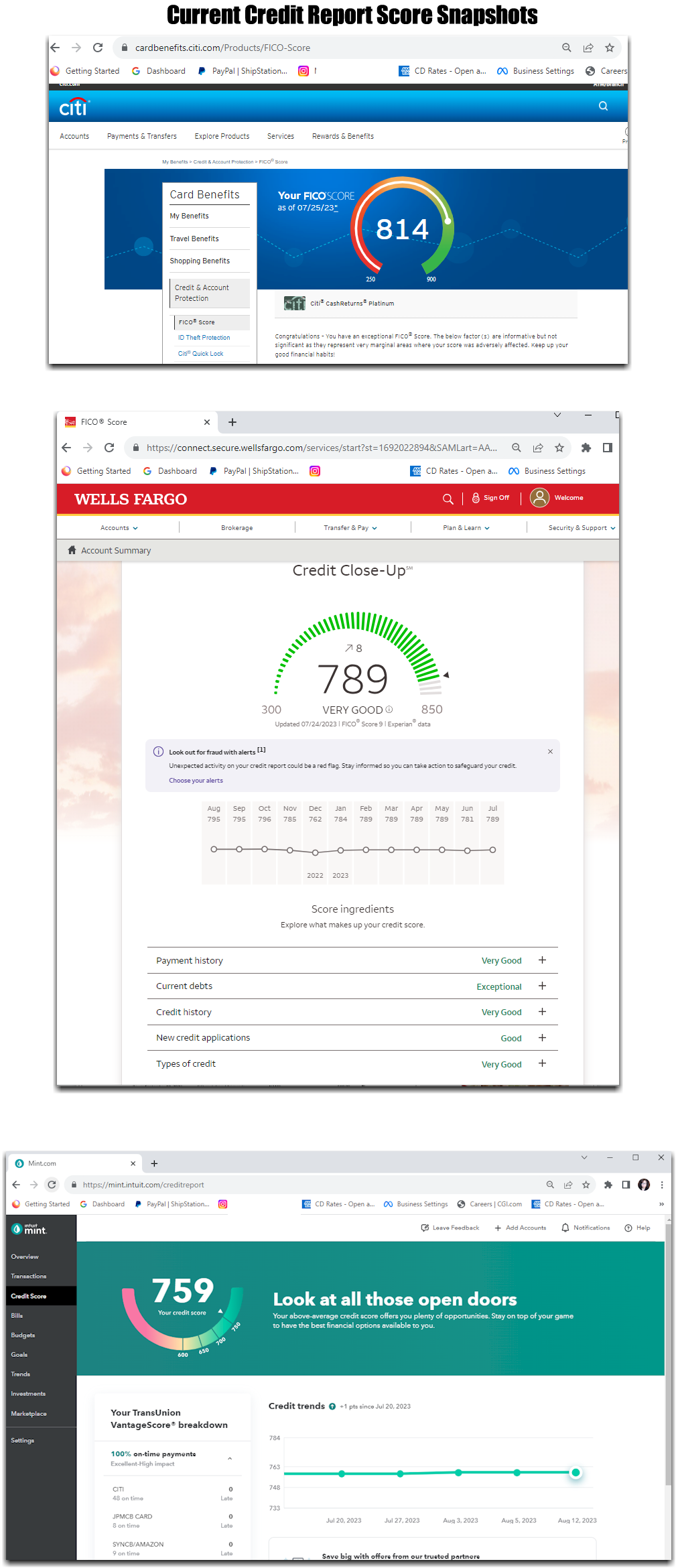Viewport: 676px width, 1568px height.
Task: Open Help in the Mint top bar
Action: [637, 1228]
